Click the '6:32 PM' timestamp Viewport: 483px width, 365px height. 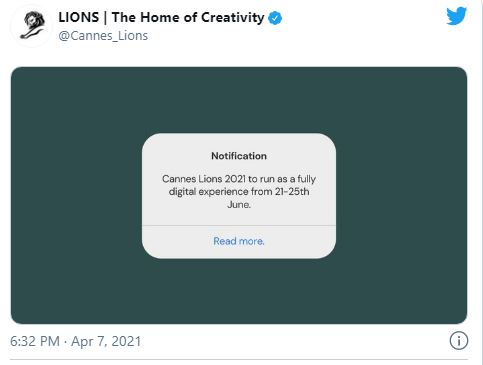(x=35, y=341)
